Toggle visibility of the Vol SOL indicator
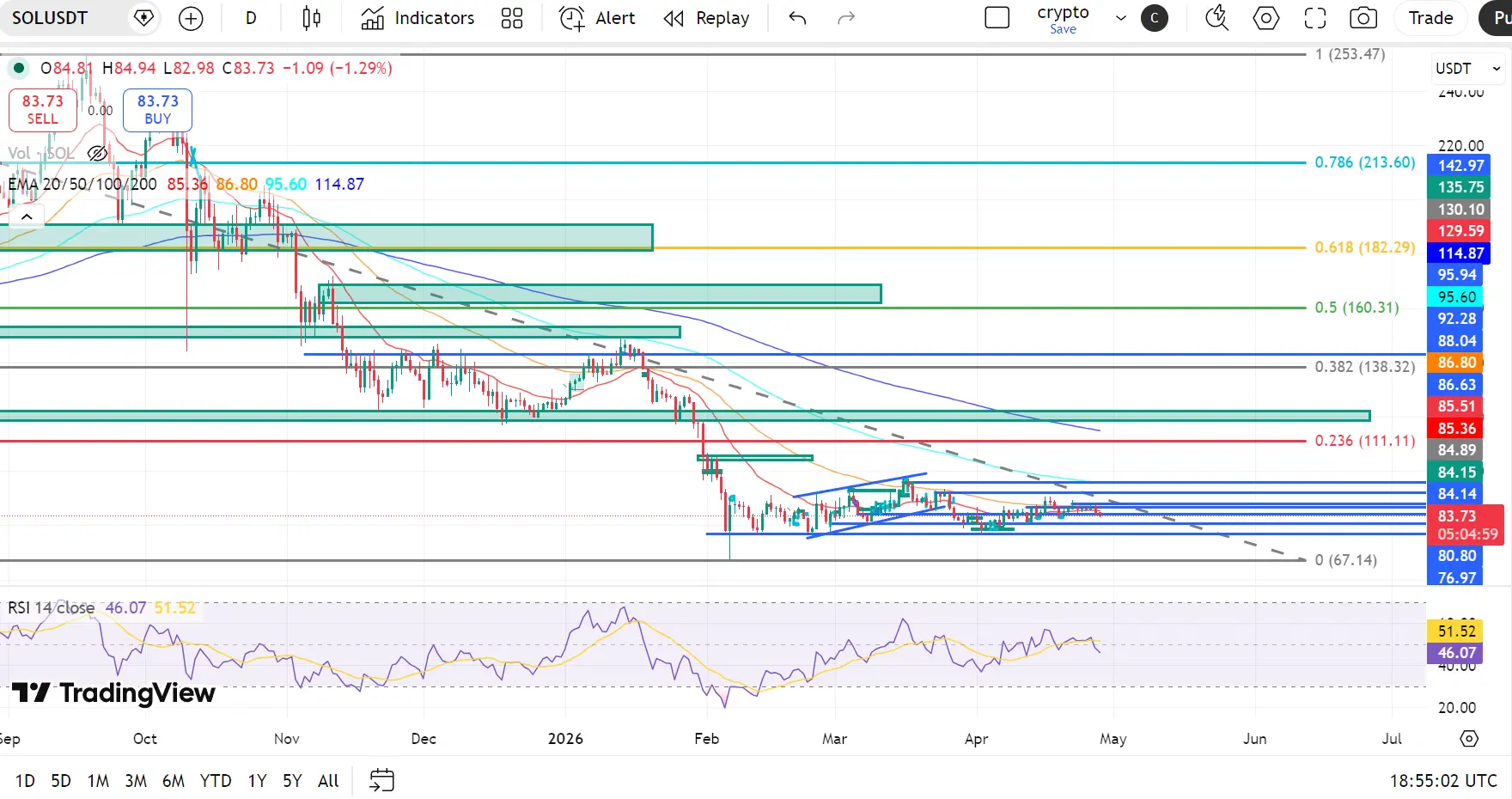1512x799 pixels. click(x=97, y=153)
